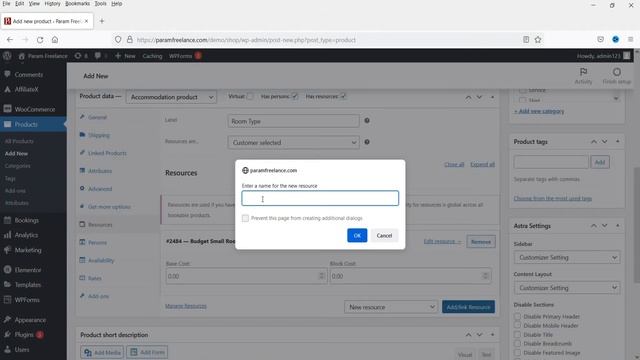
Task: Open the Edit menu
Action: (x=20, y=4)
